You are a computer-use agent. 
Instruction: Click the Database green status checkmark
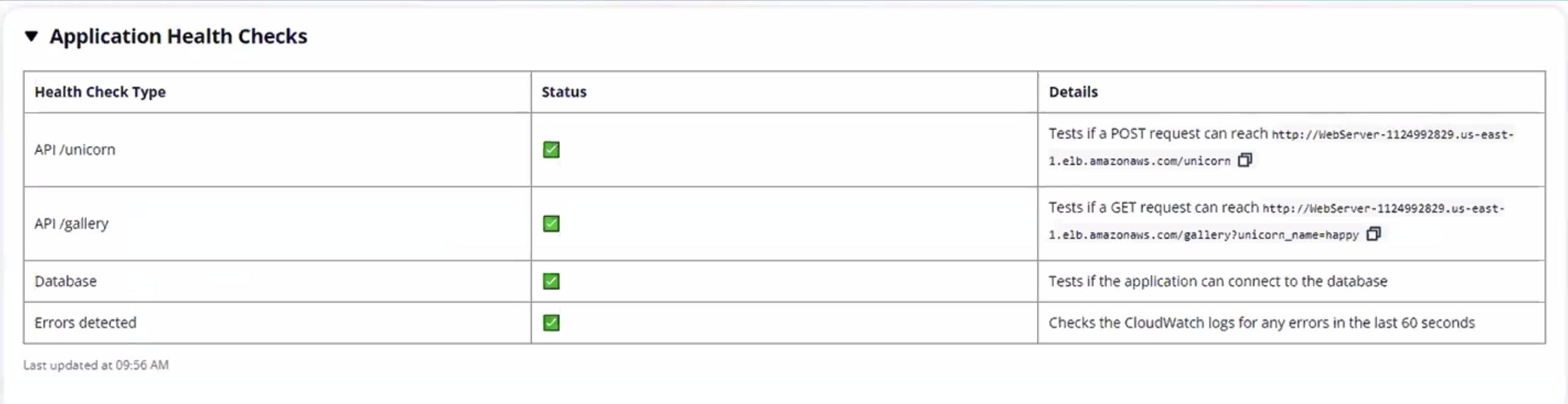pyautogui.click(x=551, y=281)
